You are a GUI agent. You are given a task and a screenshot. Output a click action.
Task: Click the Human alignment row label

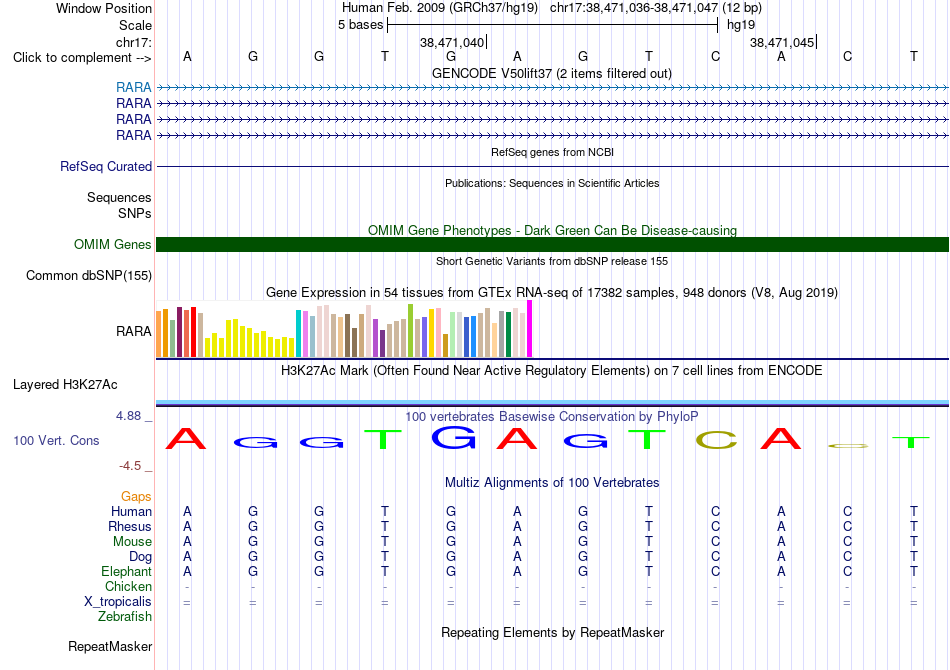pos(131,512)
